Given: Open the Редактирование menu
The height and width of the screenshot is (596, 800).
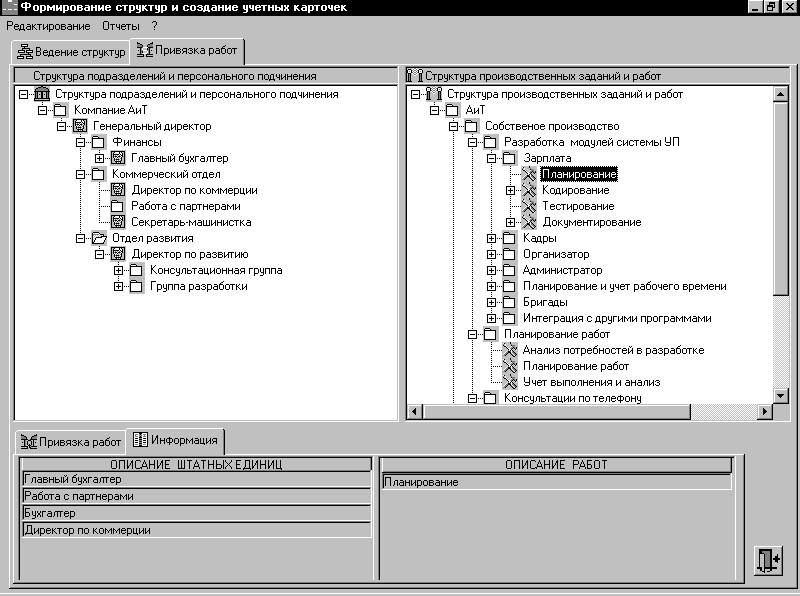Looking at the screenshot, I should [x=48, y=26].
